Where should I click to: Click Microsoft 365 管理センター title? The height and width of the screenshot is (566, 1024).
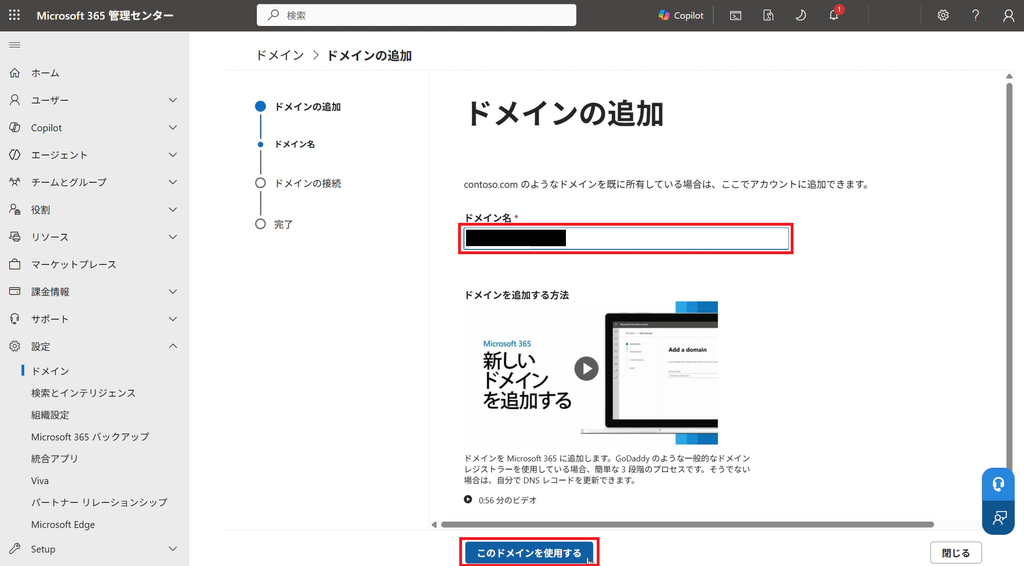(104, 15)
